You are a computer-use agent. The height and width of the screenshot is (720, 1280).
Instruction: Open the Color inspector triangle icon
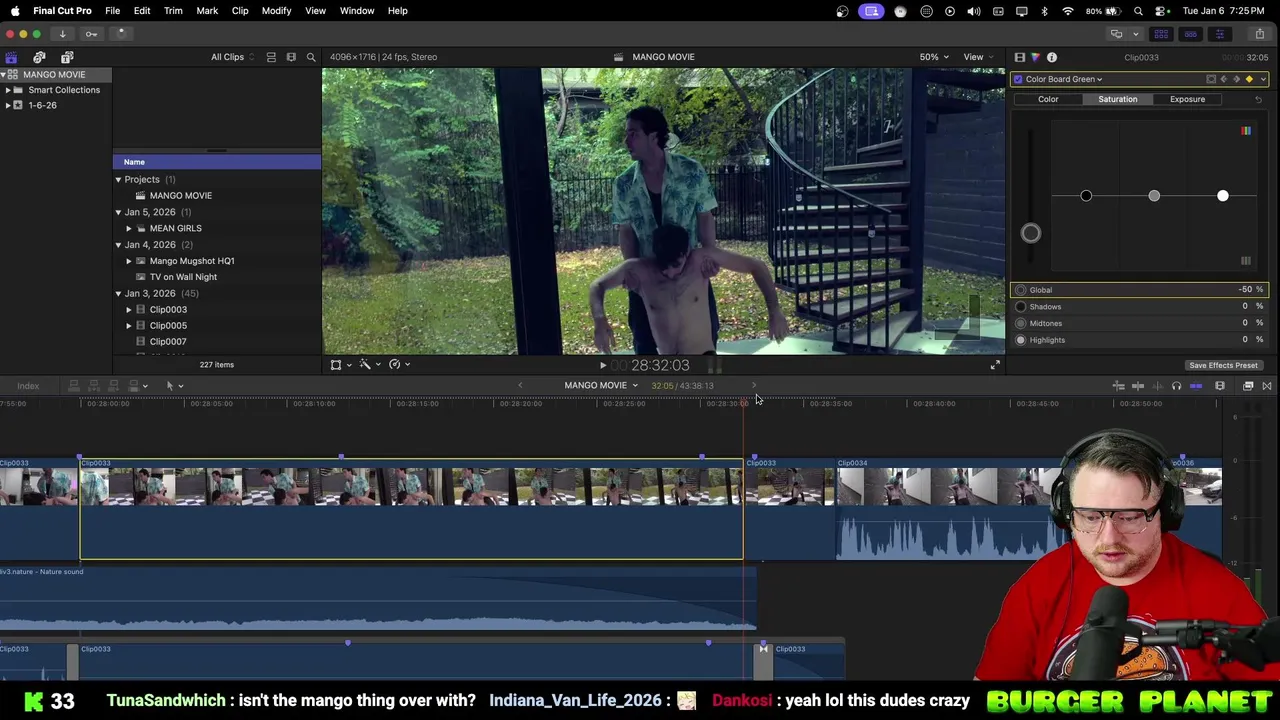tap(1035, 57)
